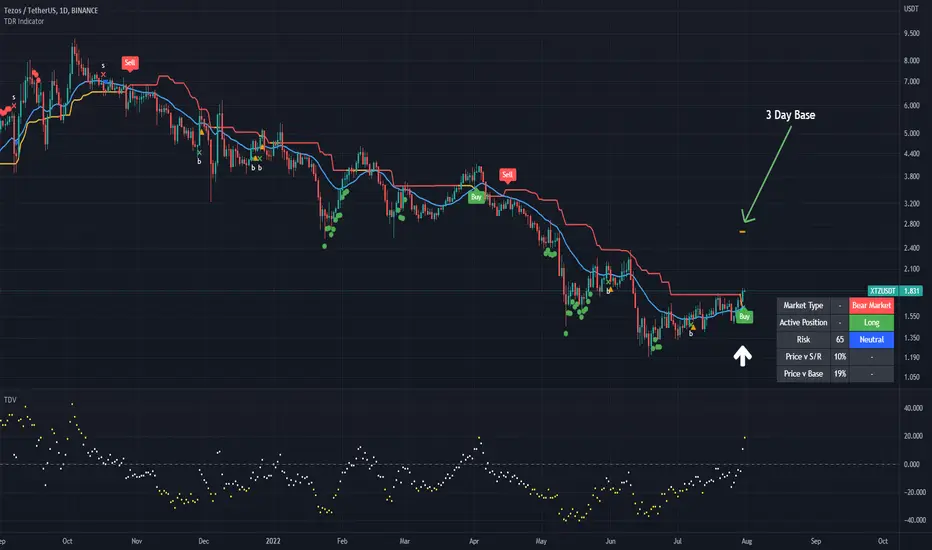
Task: Select the XTZUSDT price tag on the axis
Action: pos(883,291)
